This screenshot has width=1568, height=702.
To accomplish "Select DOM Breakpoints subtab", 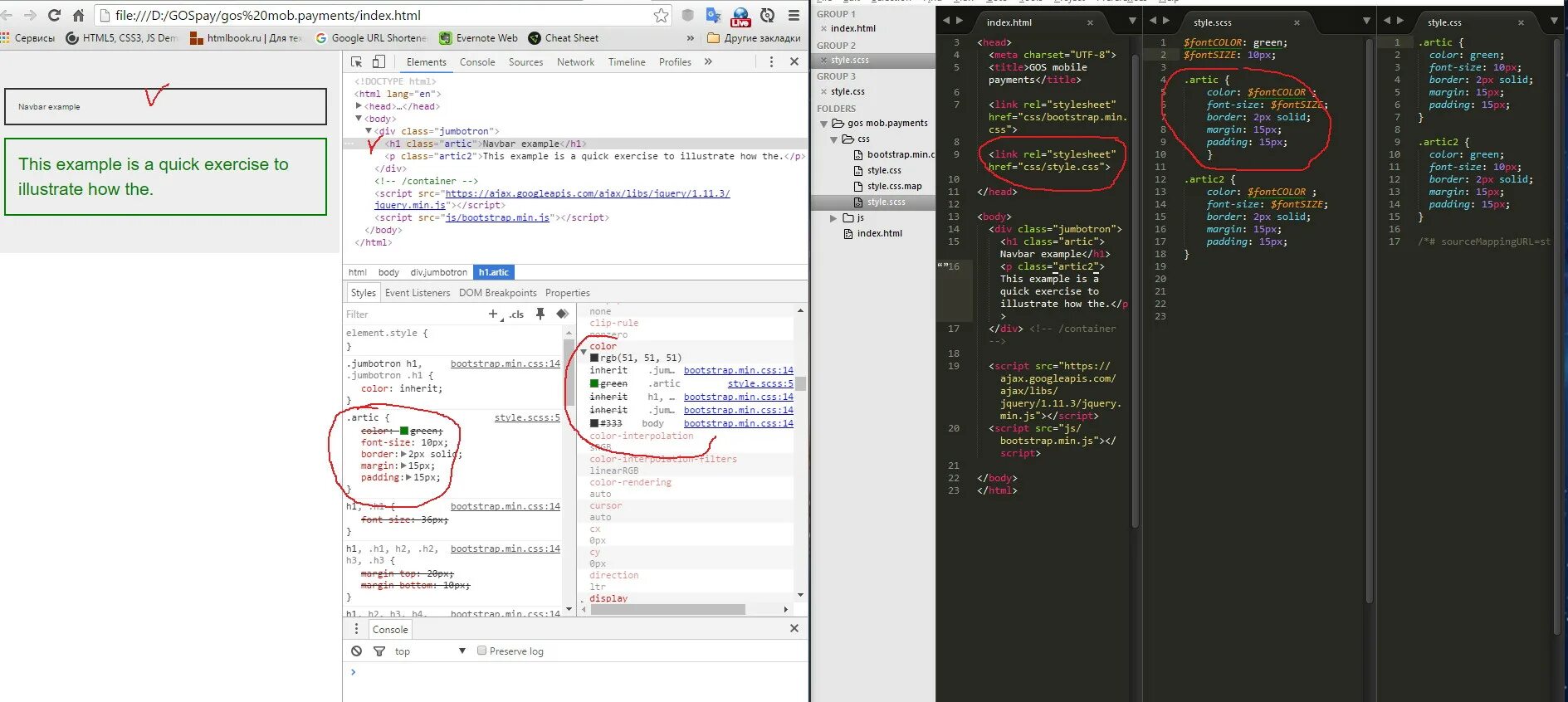I will [498, 293].
